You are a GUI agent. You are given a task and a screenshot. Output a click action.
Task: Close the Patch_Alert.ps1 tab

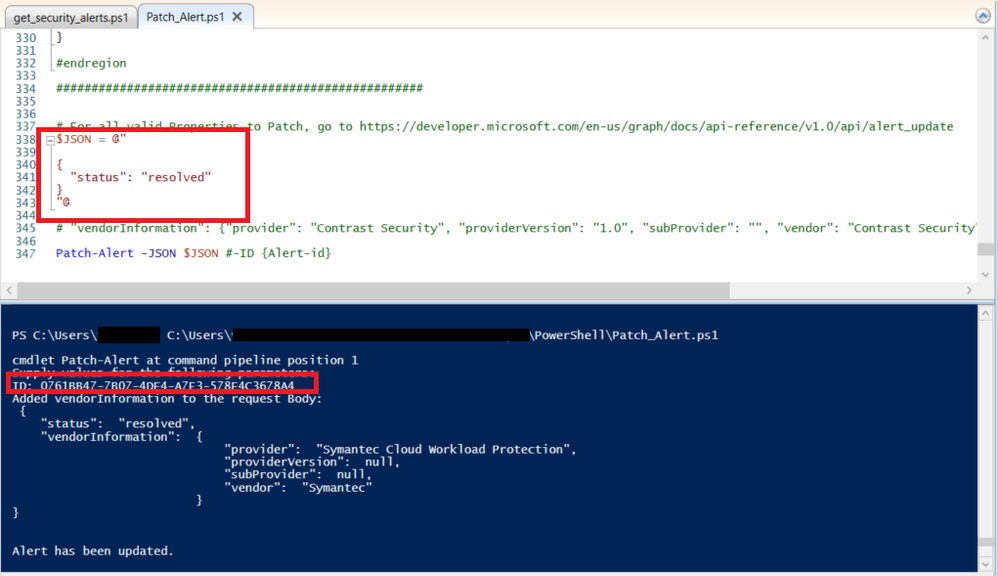point(237,17)
